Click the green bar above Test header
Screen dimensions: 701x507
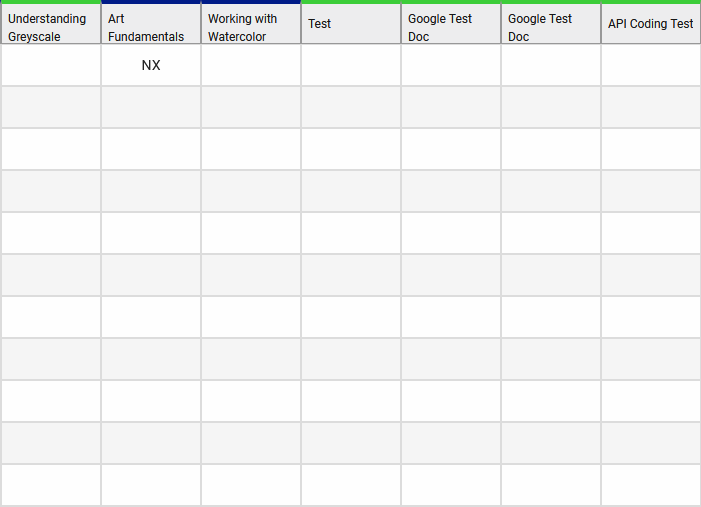click(x=351, y=2)
